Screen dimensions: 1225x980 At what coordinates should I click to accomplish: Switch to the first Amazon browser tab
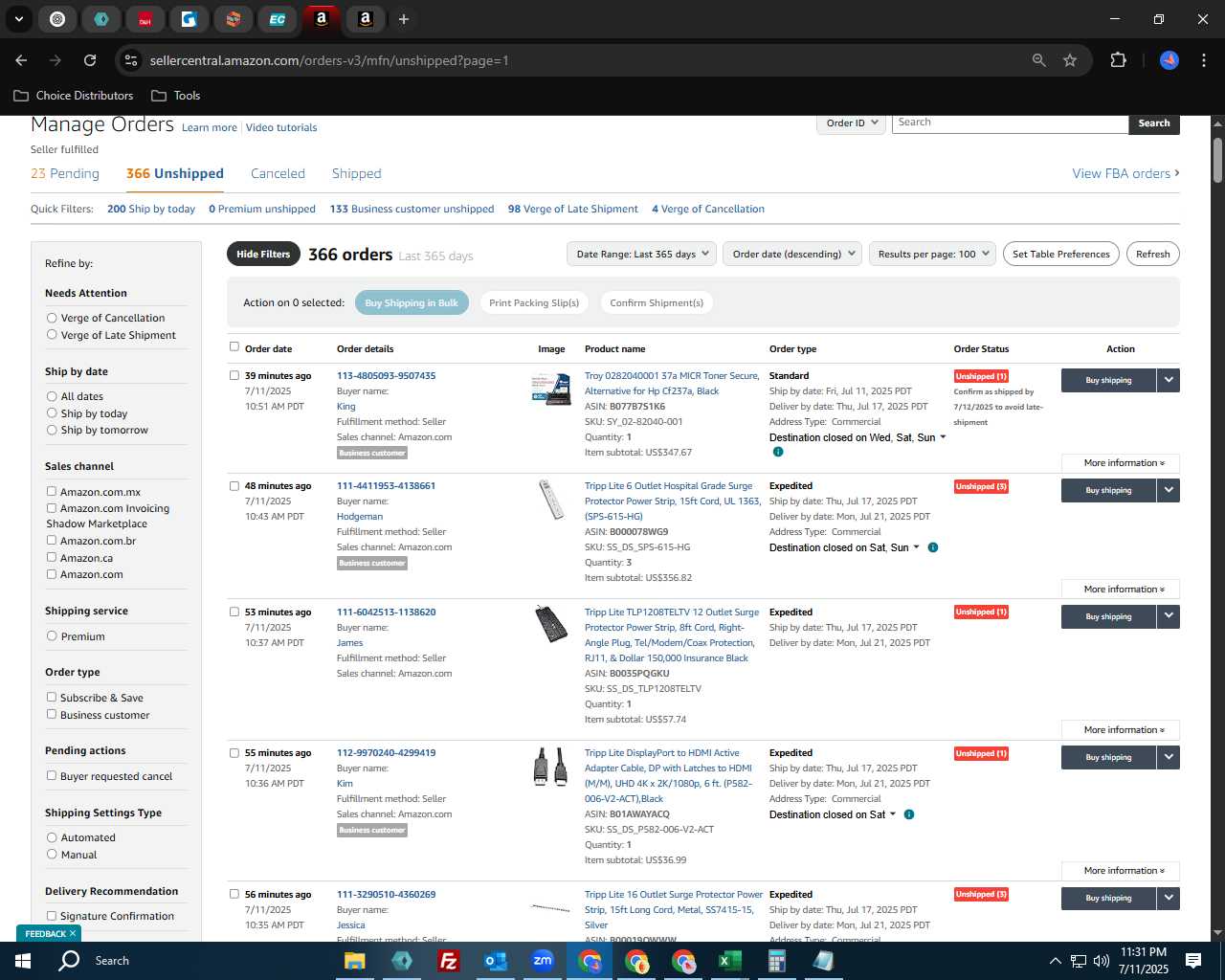(x=322, y=19)
